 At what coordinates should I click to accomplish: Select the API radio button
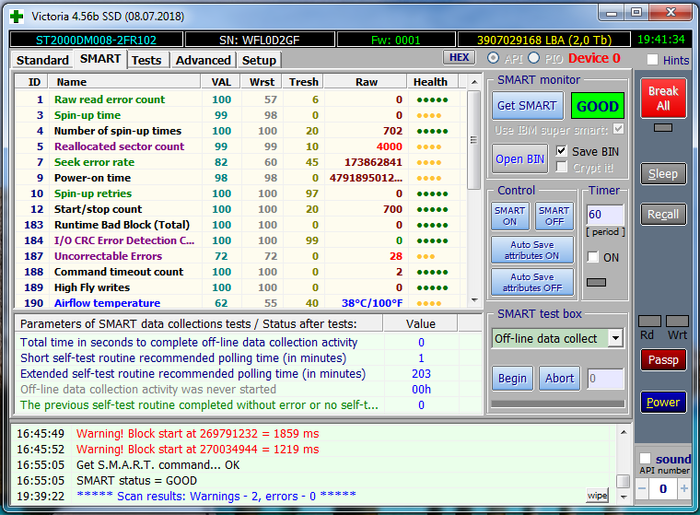[x=493, y=58]
